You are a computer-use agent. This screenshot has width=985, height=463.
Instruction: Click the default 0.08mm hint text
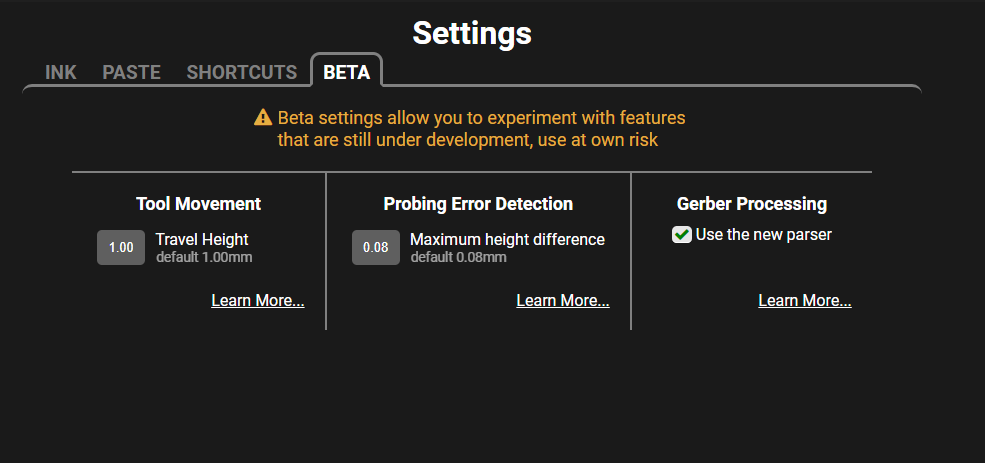point(459,257)
